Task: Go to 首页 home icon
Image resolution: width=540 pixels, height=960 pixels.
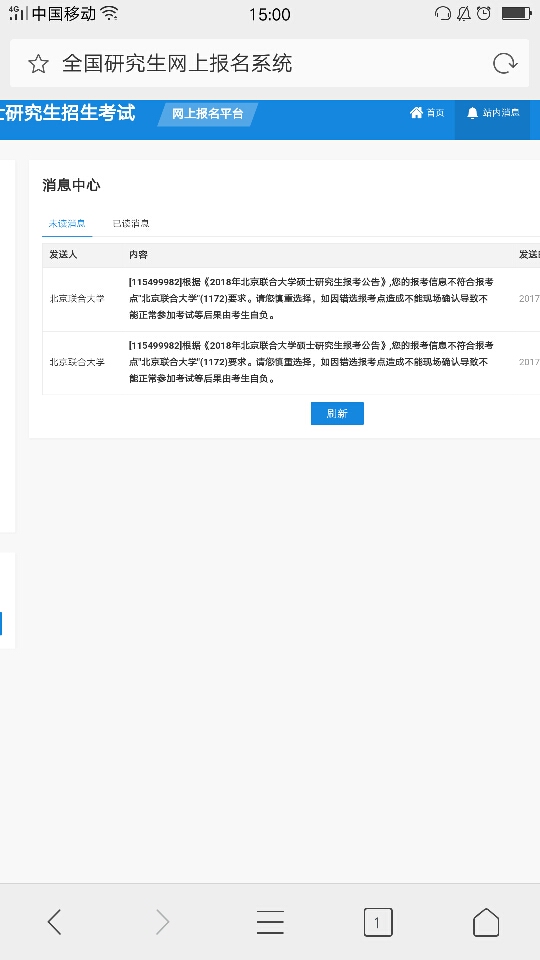Action: 427,113
